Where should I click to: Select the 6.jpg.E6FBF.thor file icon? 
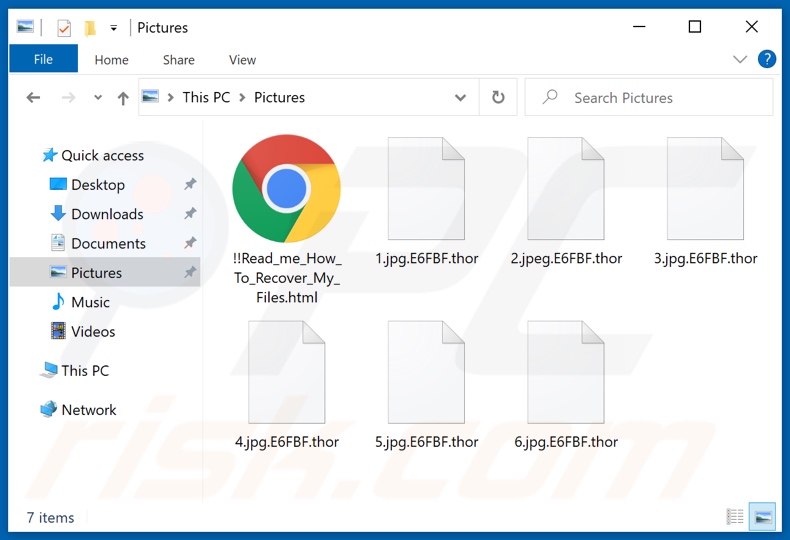pos(566,372)
